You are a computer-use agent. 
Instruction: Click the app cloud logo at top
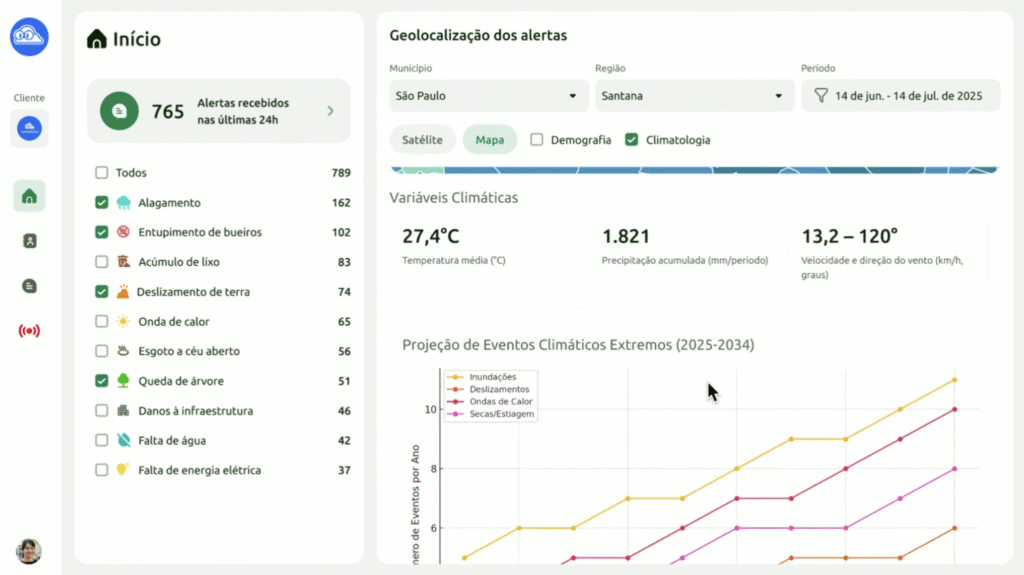click(x=29, y=37)
